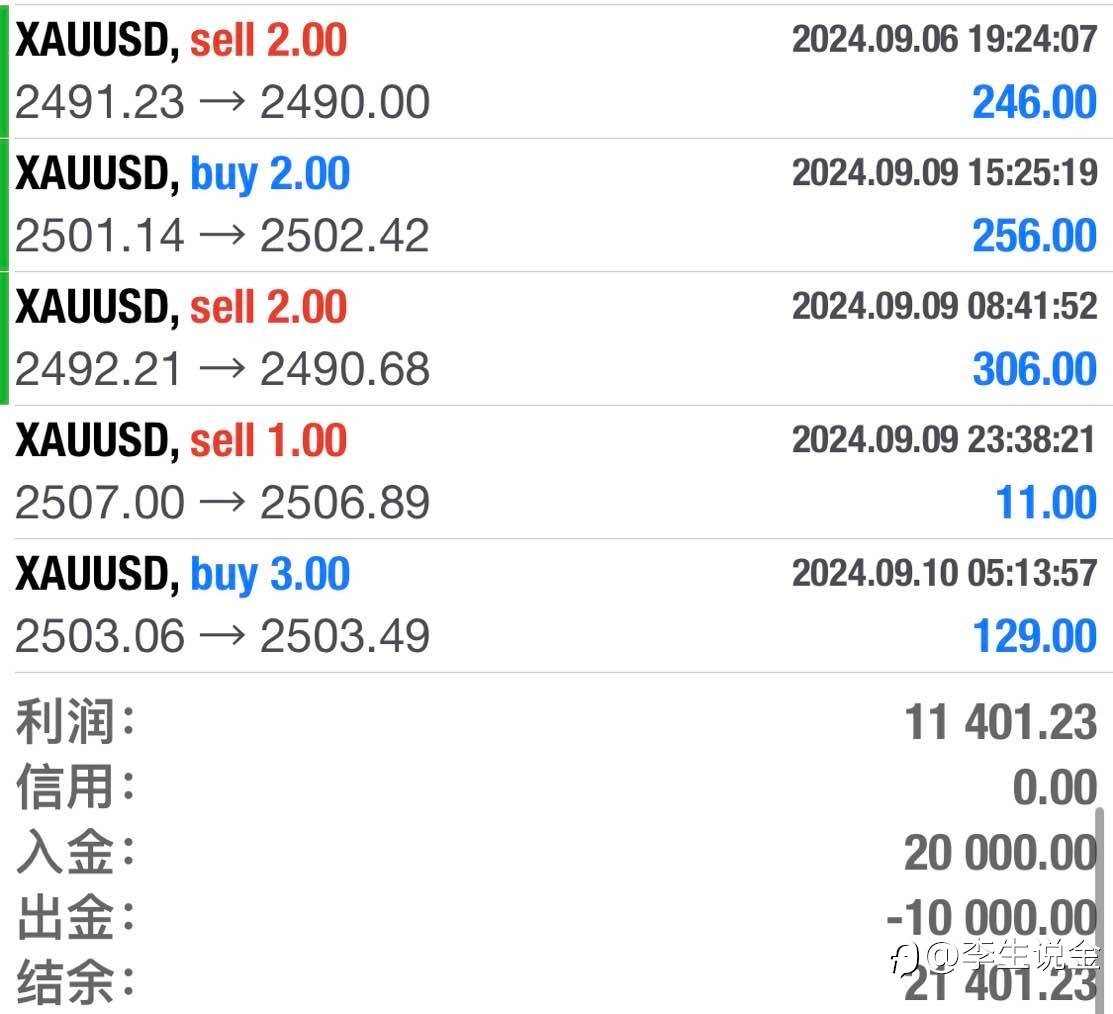Tap the 入金 deposit amount 20 000.00
This screenshot has width=1113, height=1014.
1000,853
